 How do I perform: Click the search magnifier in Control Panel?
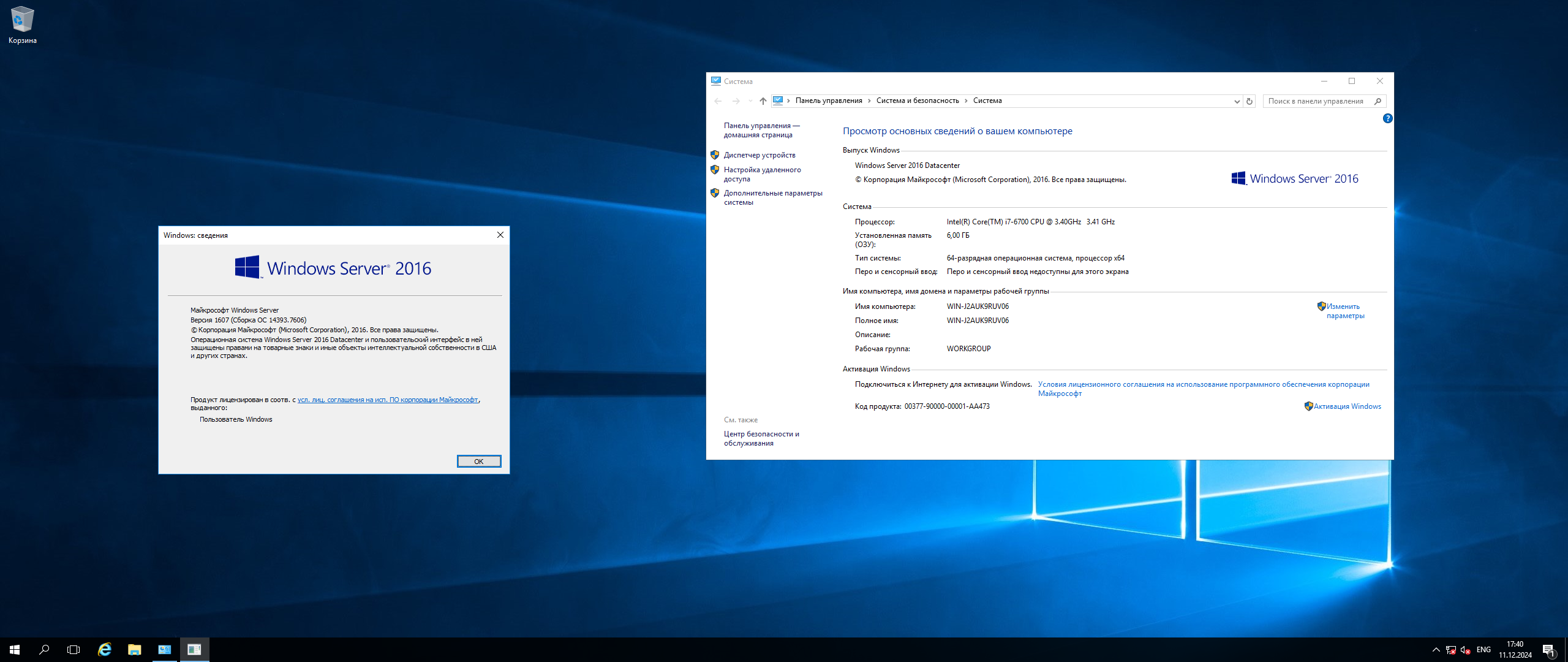coord(1378,101)
